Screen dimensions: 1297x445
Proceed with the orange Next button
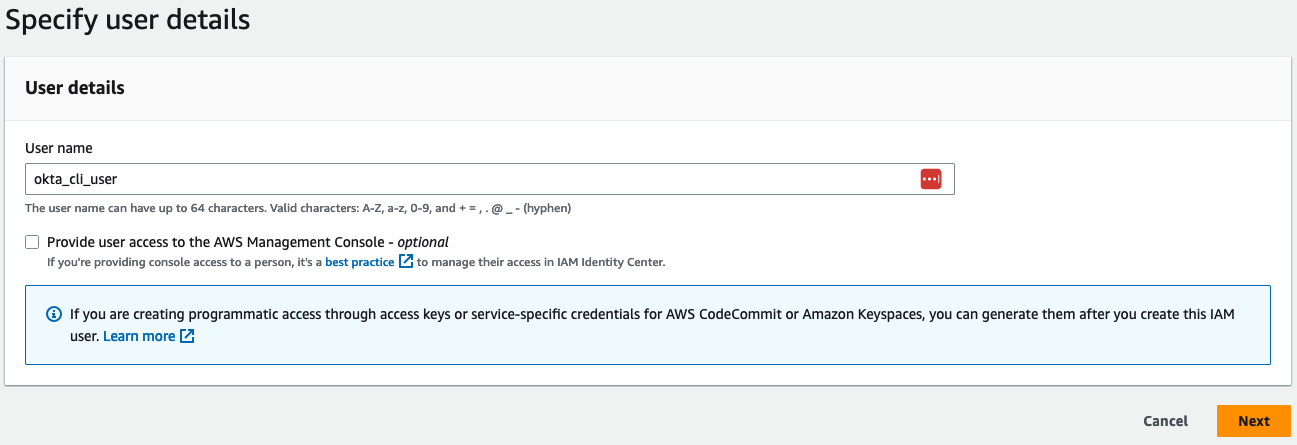[x=1253, y=421]
